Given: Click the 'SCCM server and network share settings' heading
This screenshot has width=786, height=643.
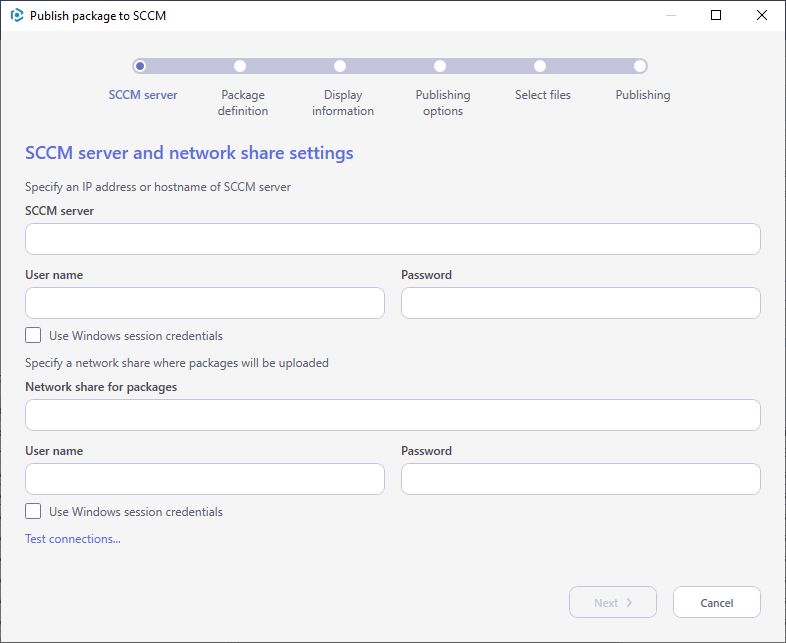Looking at the screenshot, I should click(189, 153).
